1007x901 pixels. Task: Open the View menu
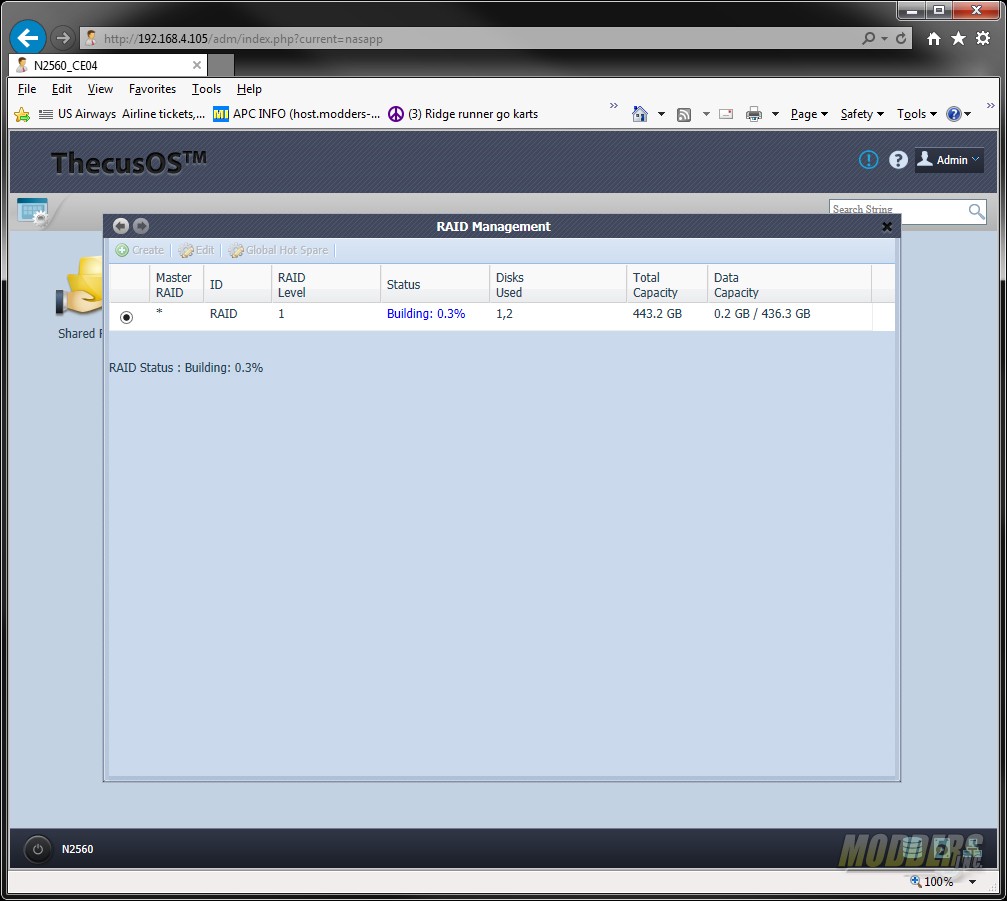point(100,89)
